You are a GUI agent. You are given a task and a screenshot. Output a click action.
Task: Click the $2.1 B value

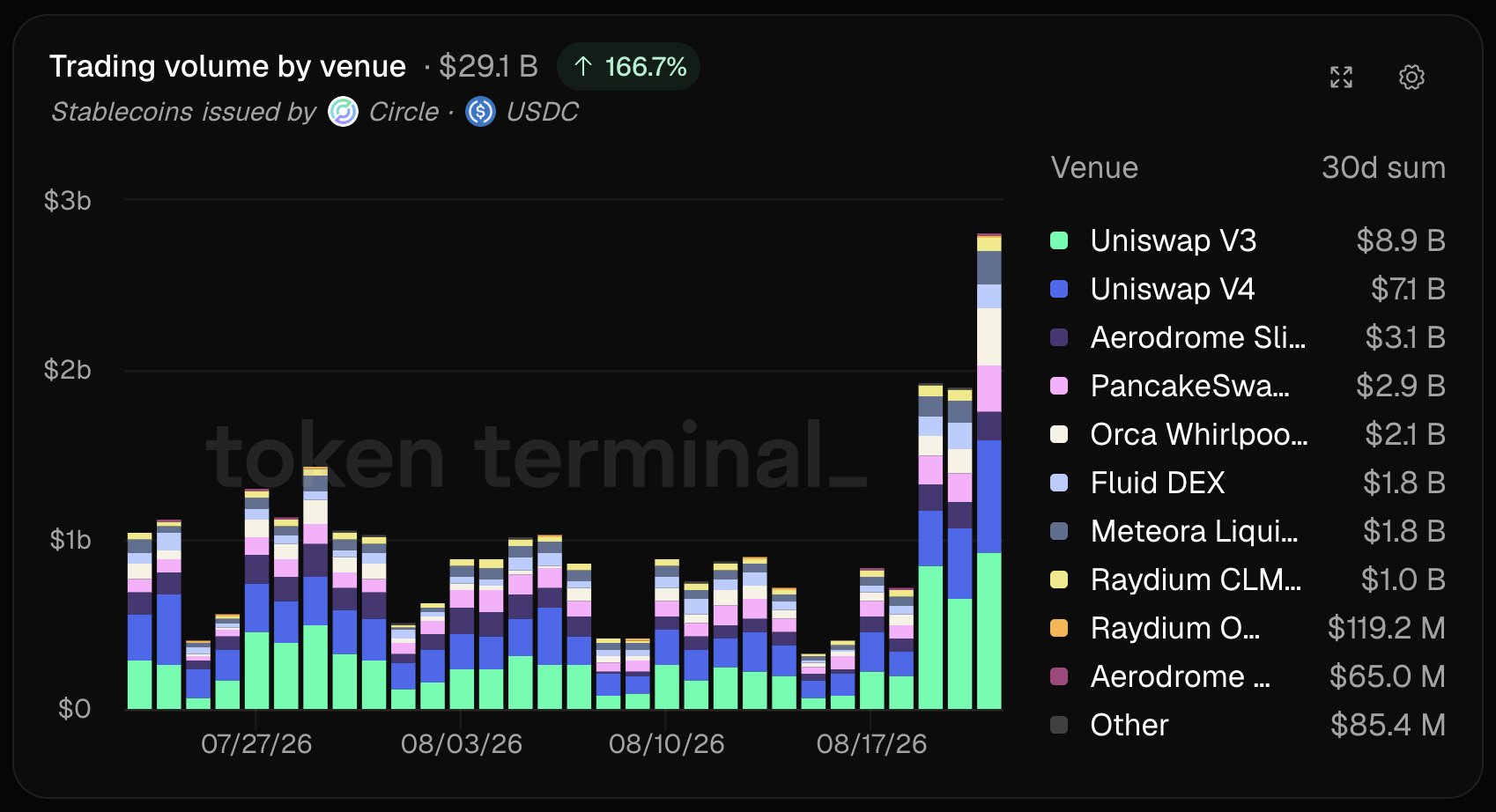[1405, 434]
